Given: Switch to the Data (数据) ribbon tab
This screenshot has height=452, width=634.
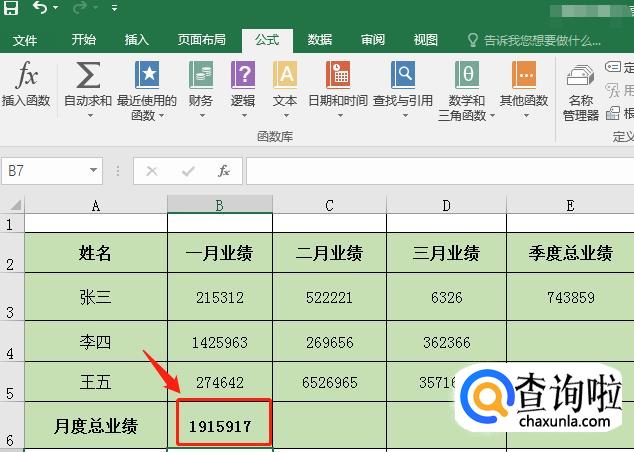Looking at the screenshot, I should pyautogui.click(x=320, y=40).
